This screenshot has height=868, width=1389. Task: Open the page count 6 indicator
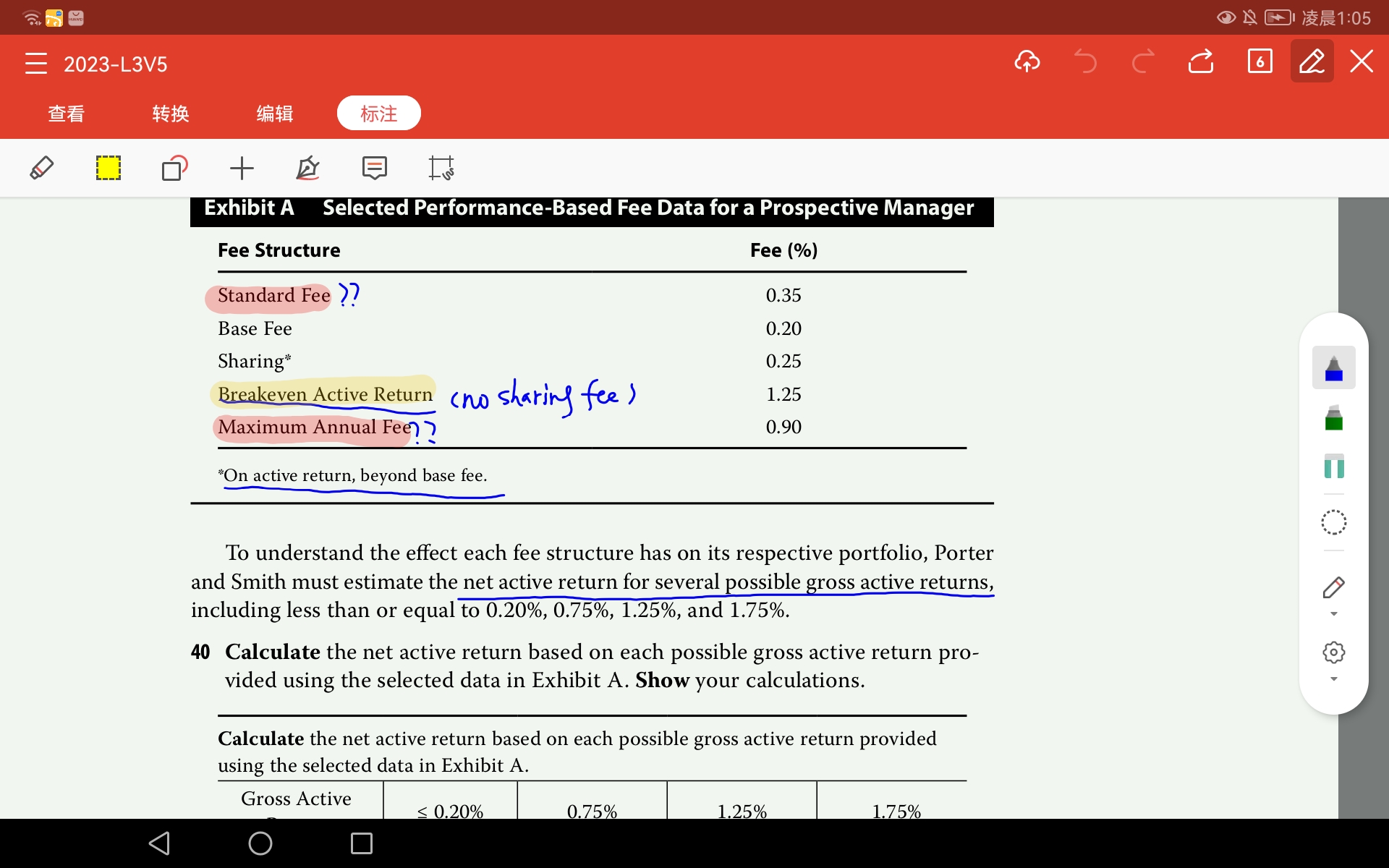(1260, 61)
